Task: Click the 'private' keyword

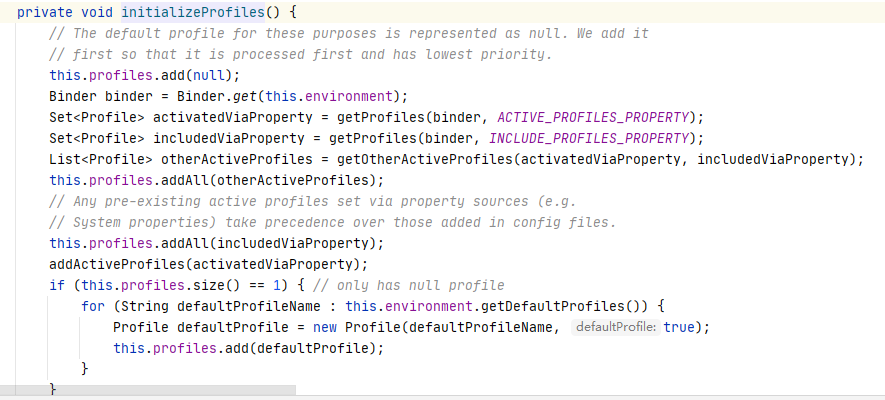Action: 45,12
